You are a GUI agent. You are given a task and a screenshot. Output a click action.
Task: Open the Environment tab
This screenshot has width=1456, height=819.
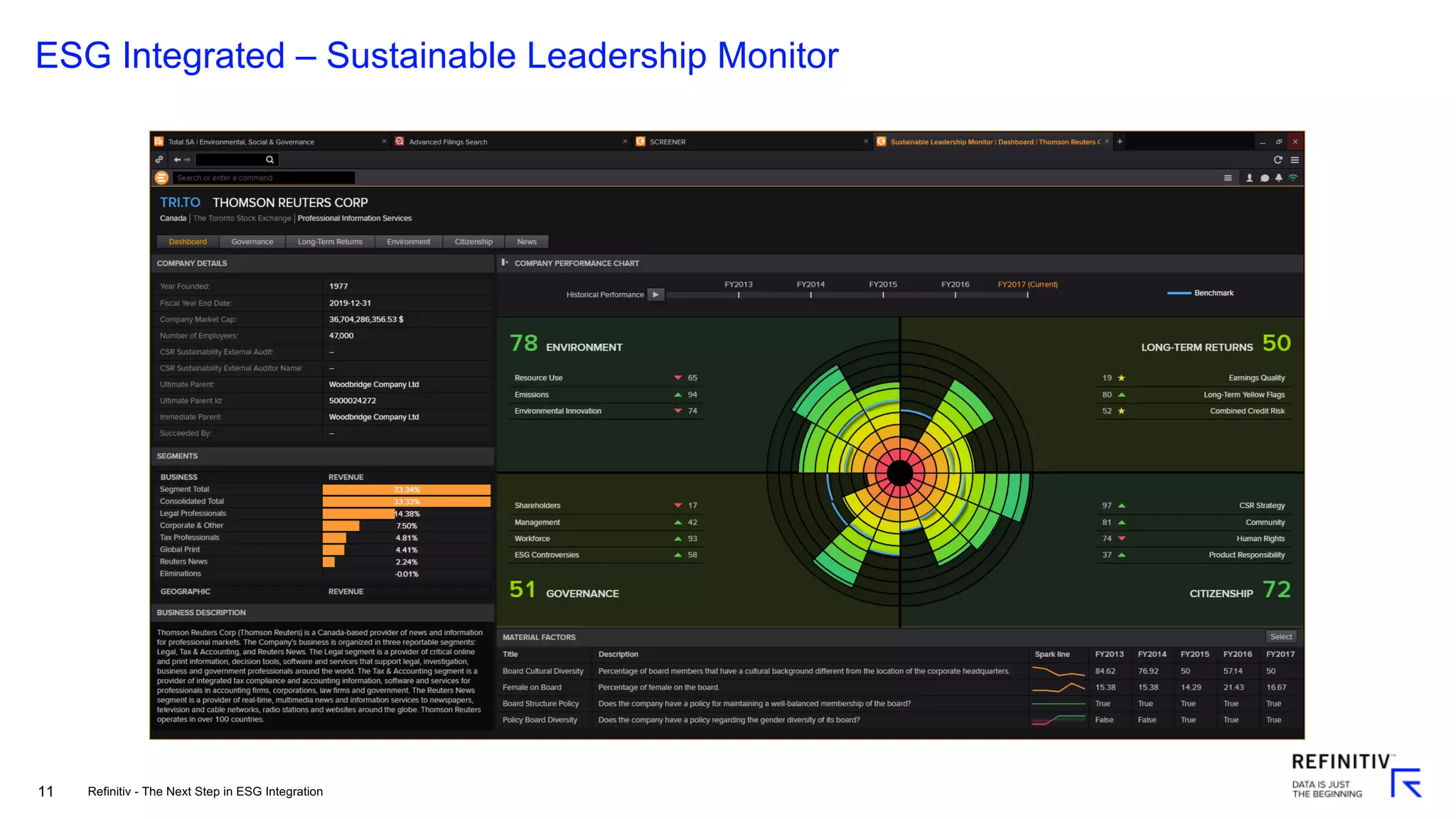[409, 242]
